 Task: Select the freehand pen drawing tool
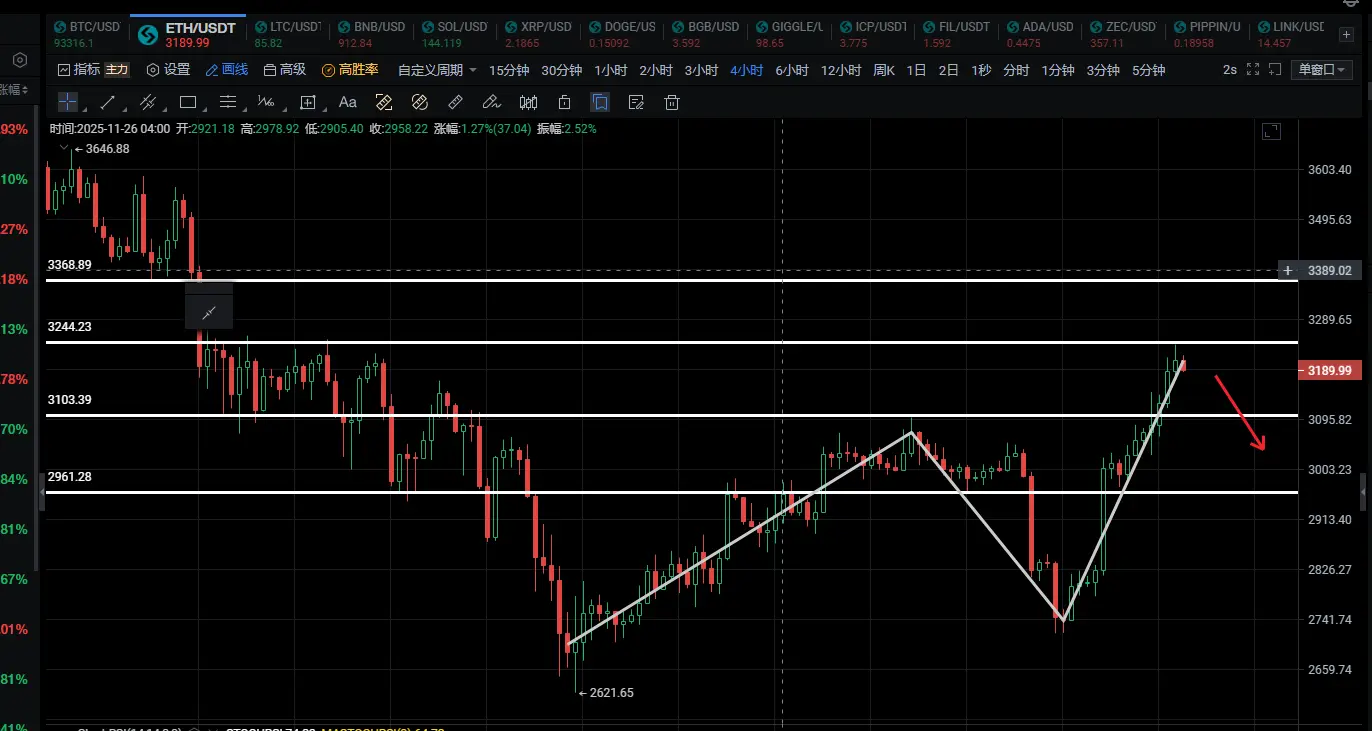(491, 102)
